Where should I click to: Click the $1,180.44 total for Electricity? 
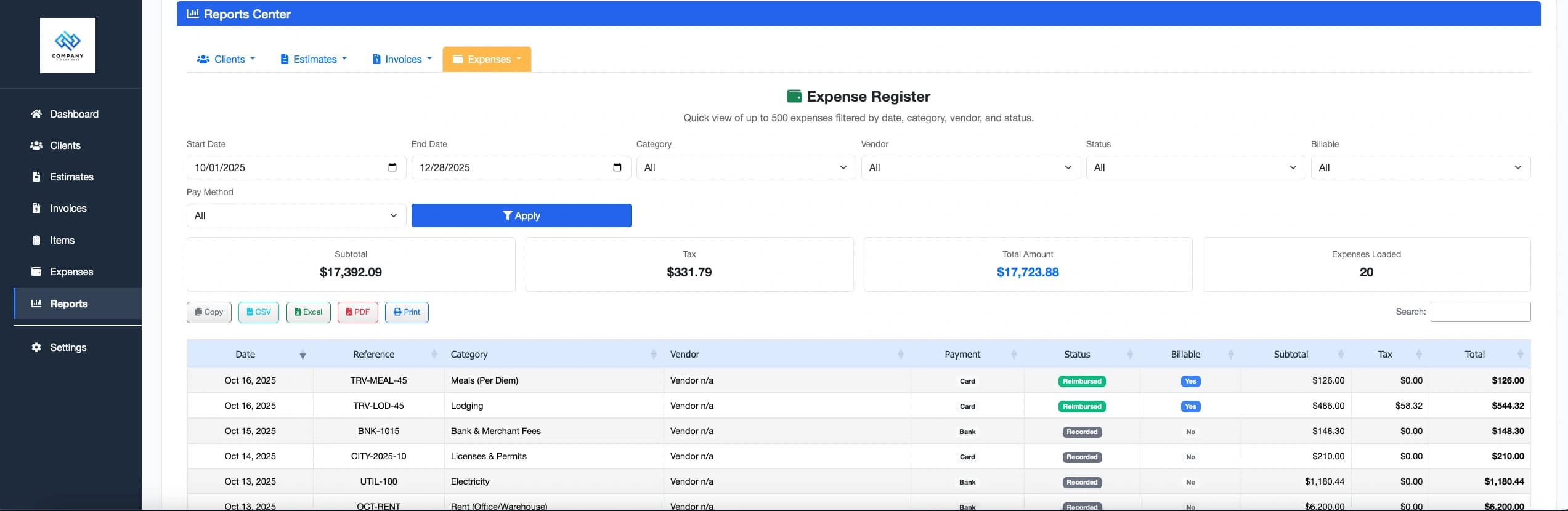pos(1504,481)
